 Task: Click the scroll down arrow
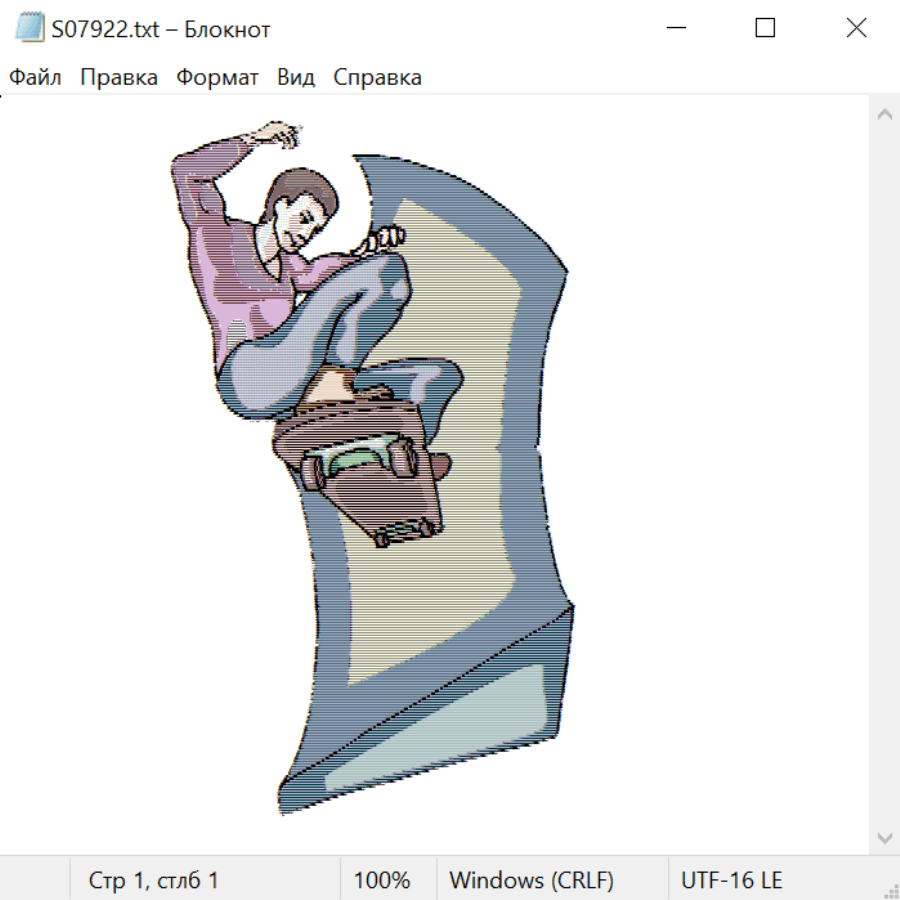tap(884, 836)
